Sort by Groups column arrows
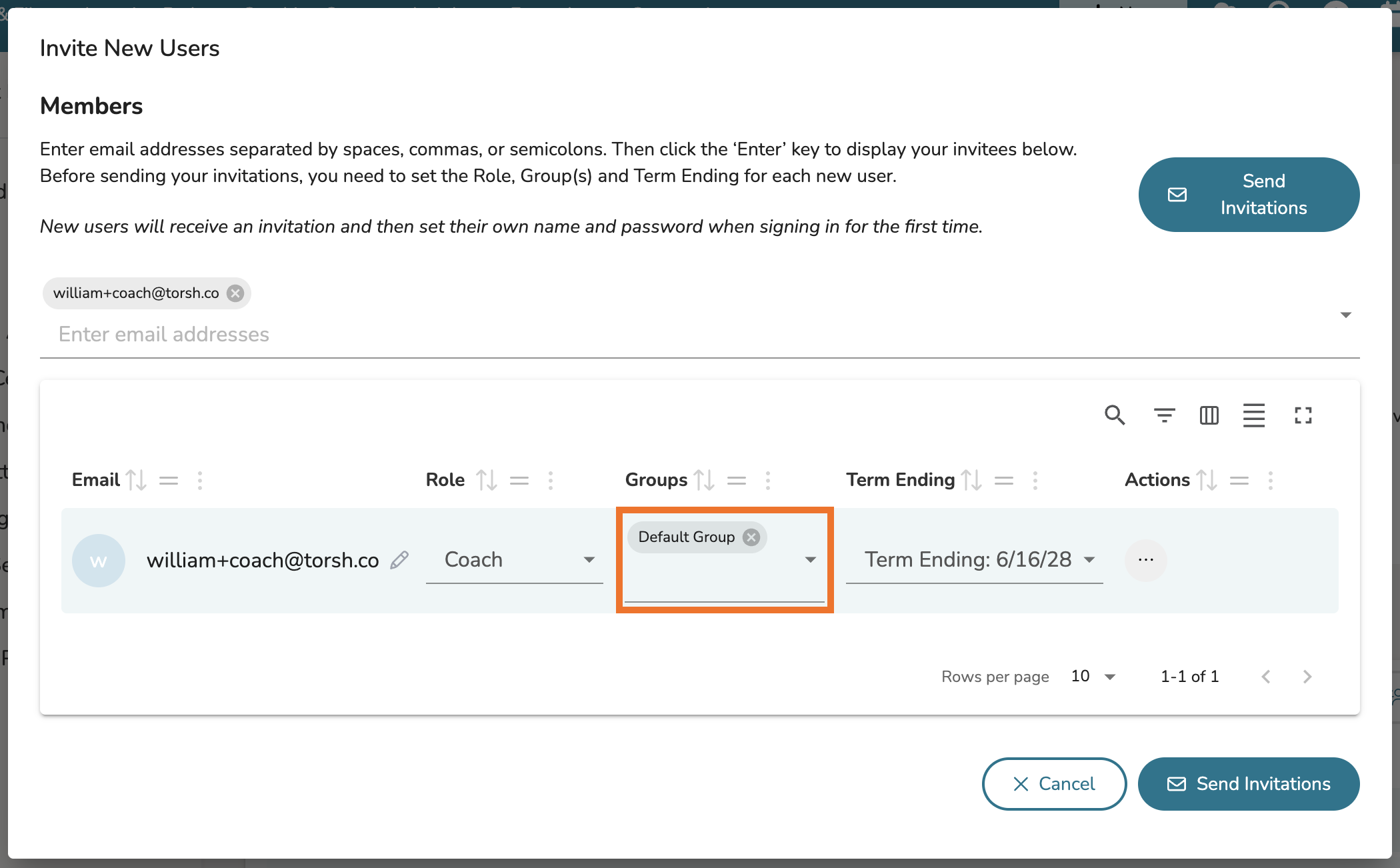1400x868 pixels. [704, 480]
